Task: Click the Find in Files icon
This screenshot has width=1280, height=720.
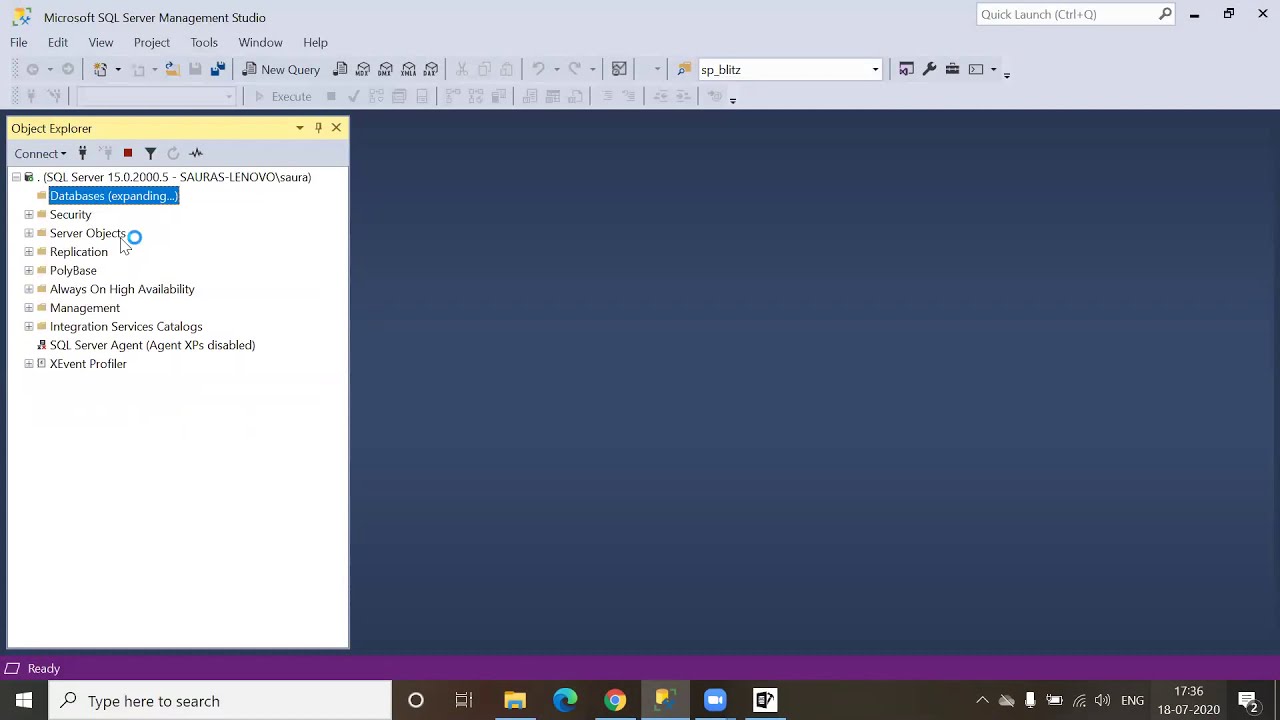Action: (684, 69)
